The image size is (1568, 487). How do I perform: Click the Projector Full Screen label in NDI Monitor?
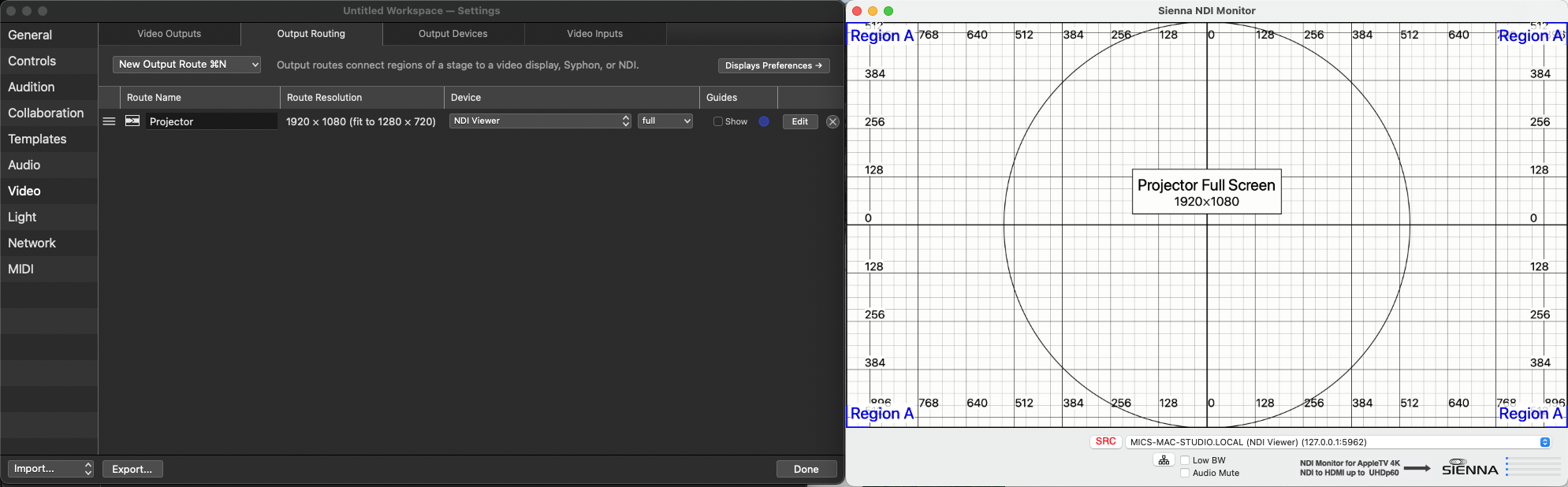click(1206, 191)
